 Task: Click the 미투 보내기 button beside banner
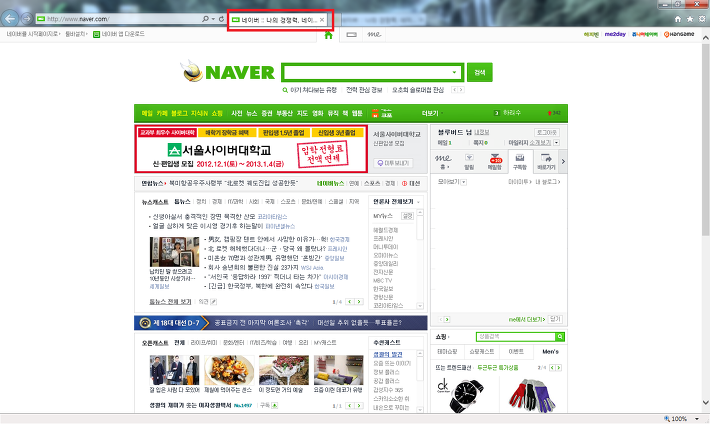tap(393, 163)
